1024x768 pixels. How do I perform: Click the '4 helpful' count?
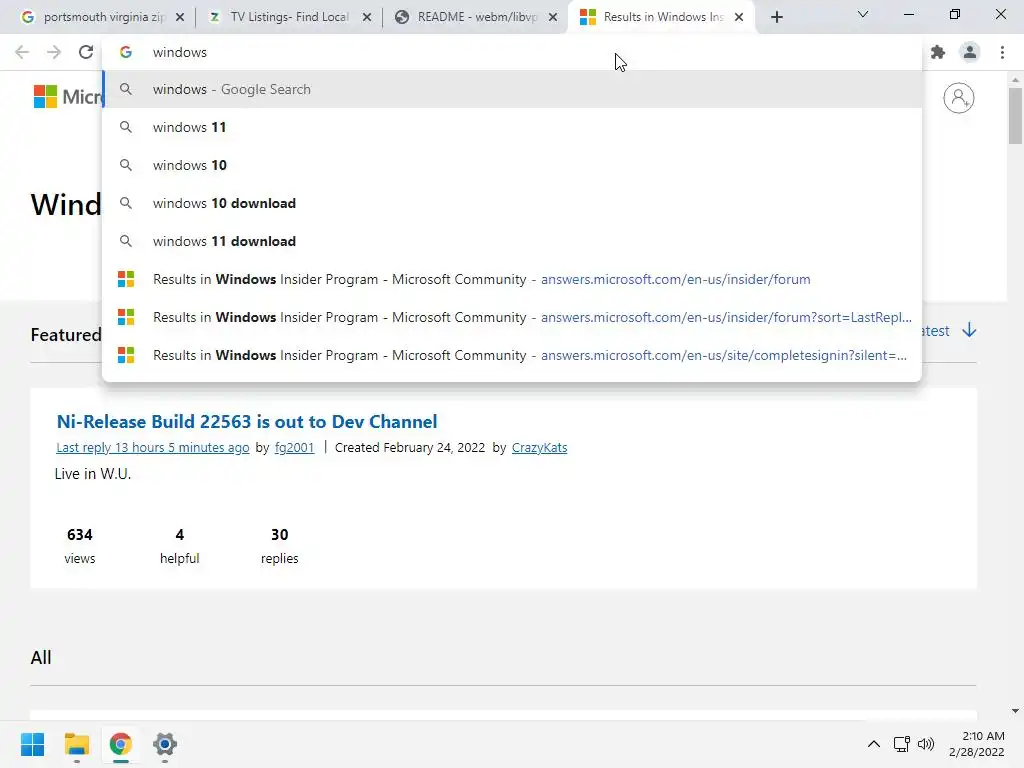tap(180, 546)
